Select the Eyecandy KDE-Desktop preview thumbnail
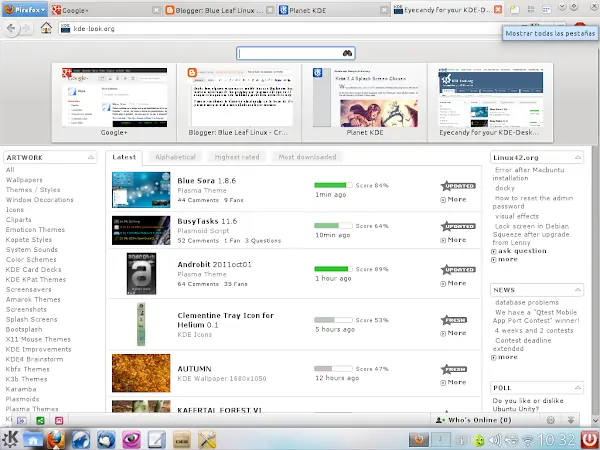This screenshot has height=450, width=600. (x=490, y=103)
